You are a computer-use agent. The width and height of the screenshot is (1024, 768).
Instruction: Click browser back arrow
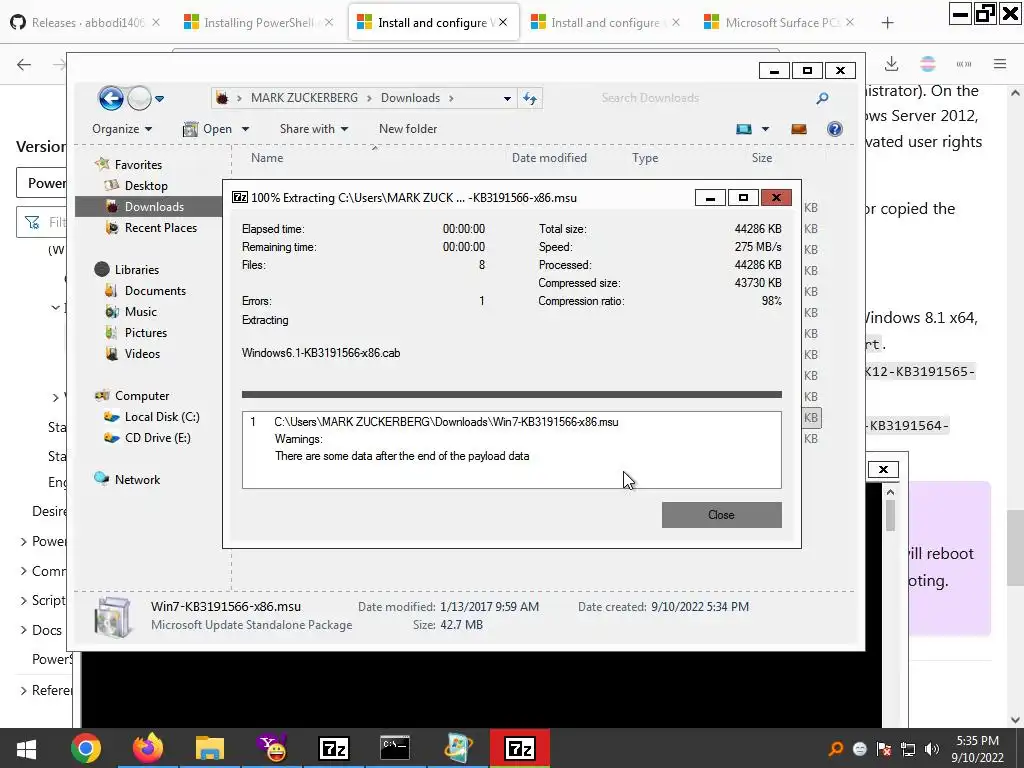tap(24, 64)
